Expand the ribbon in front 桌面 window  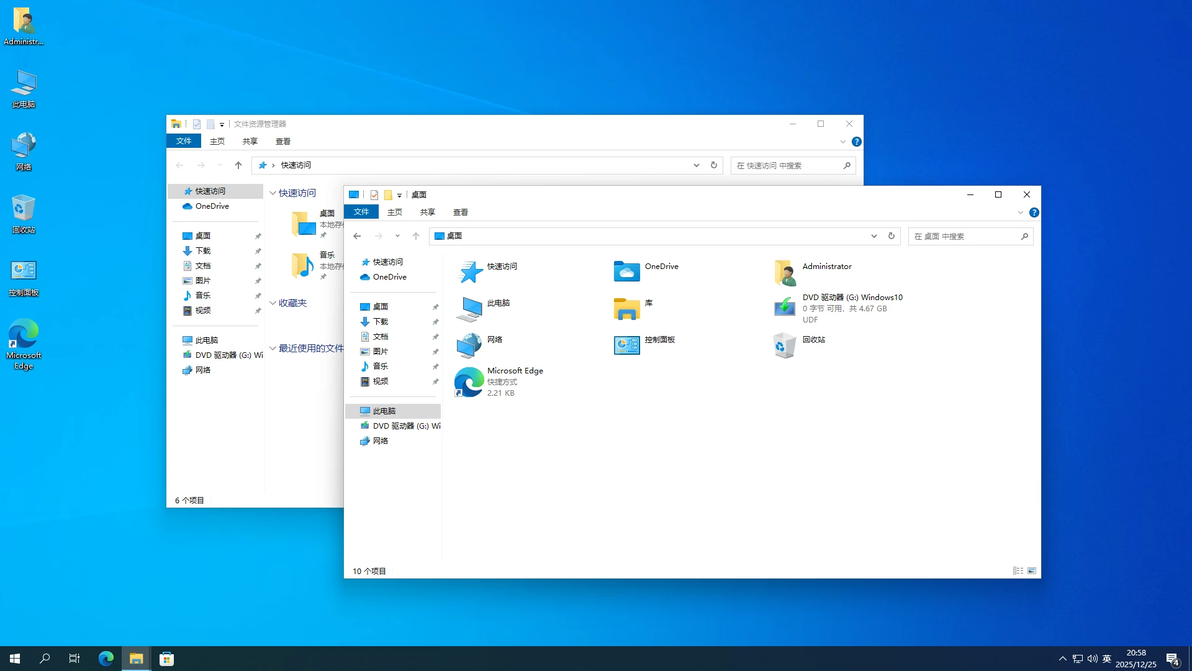[1020, 213]
